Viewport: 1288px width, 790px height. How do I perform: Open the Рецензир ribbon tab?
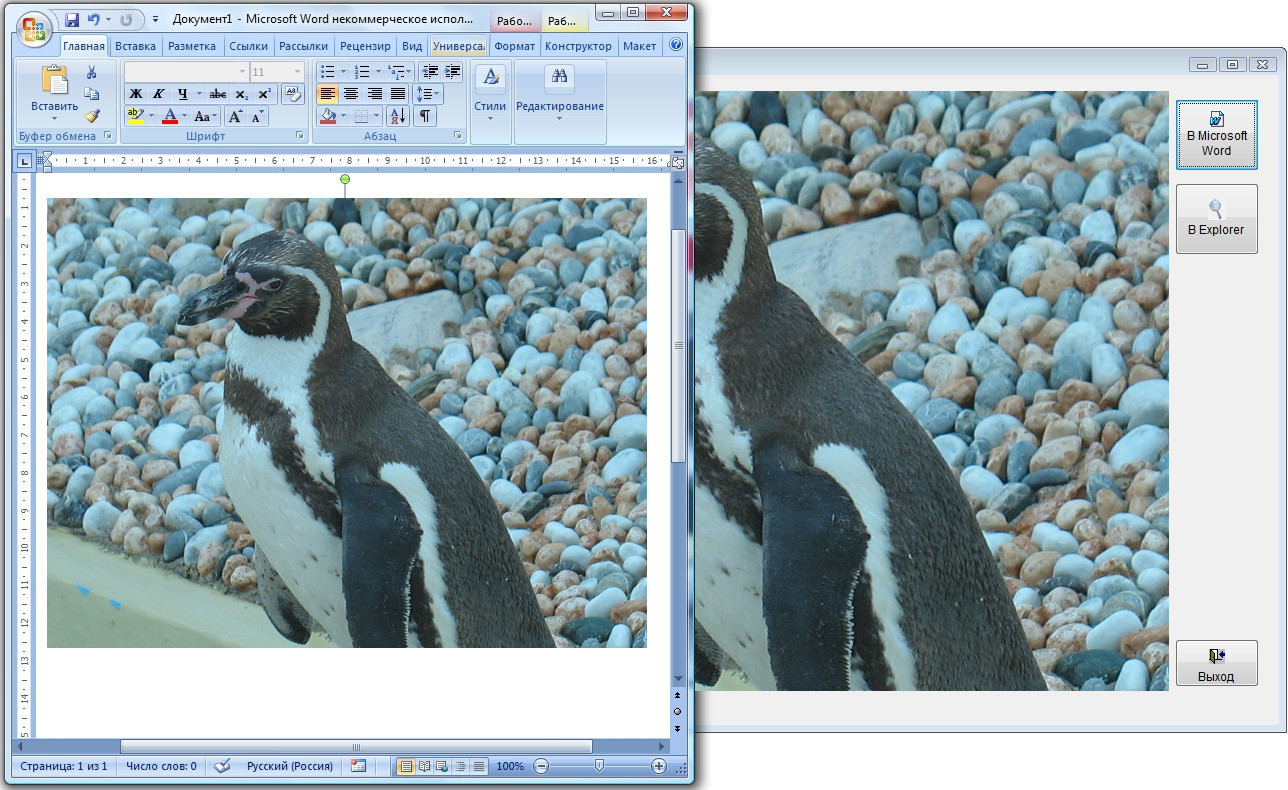[x=365, y=46]
